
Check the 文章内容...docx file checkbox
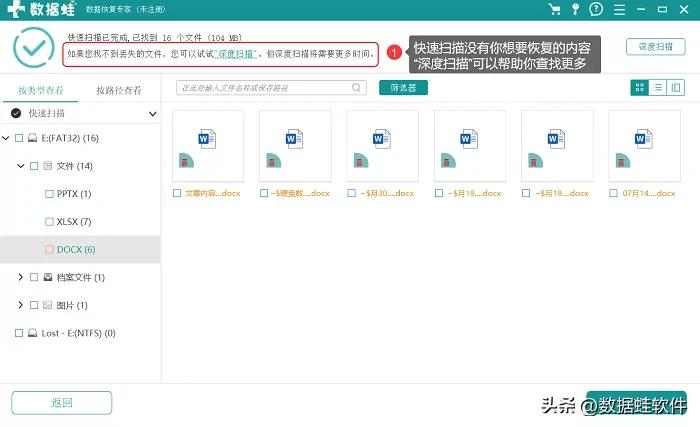177,193
